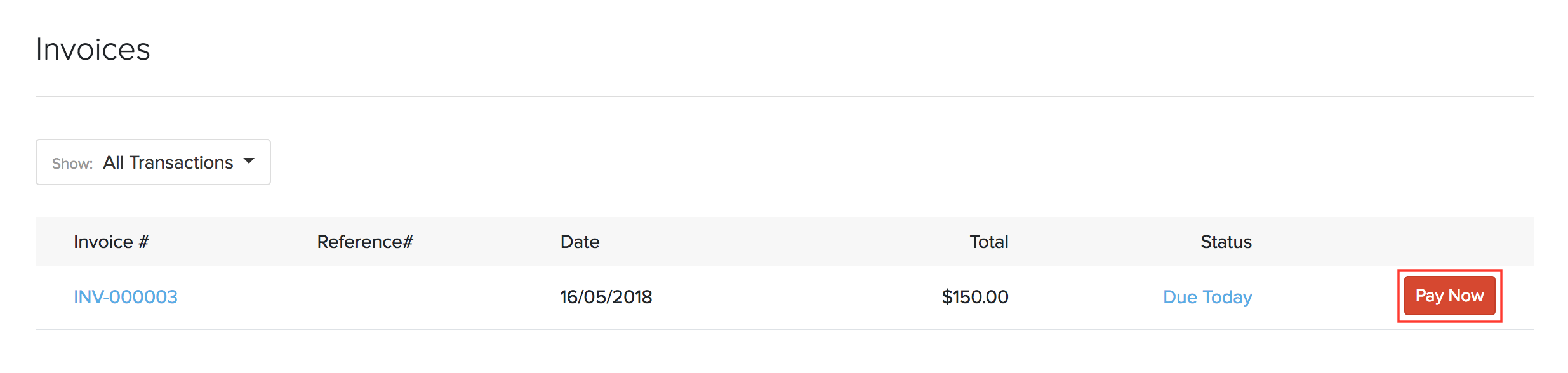Click the Due Today status link
This screenshot has height=373, width=1568.
coord(1207,297)
